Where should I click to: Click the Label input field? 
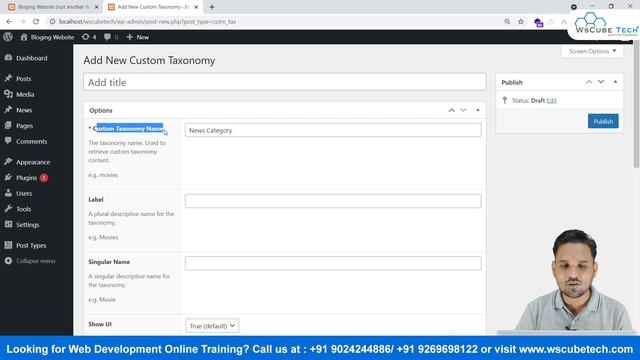(333, 201)
